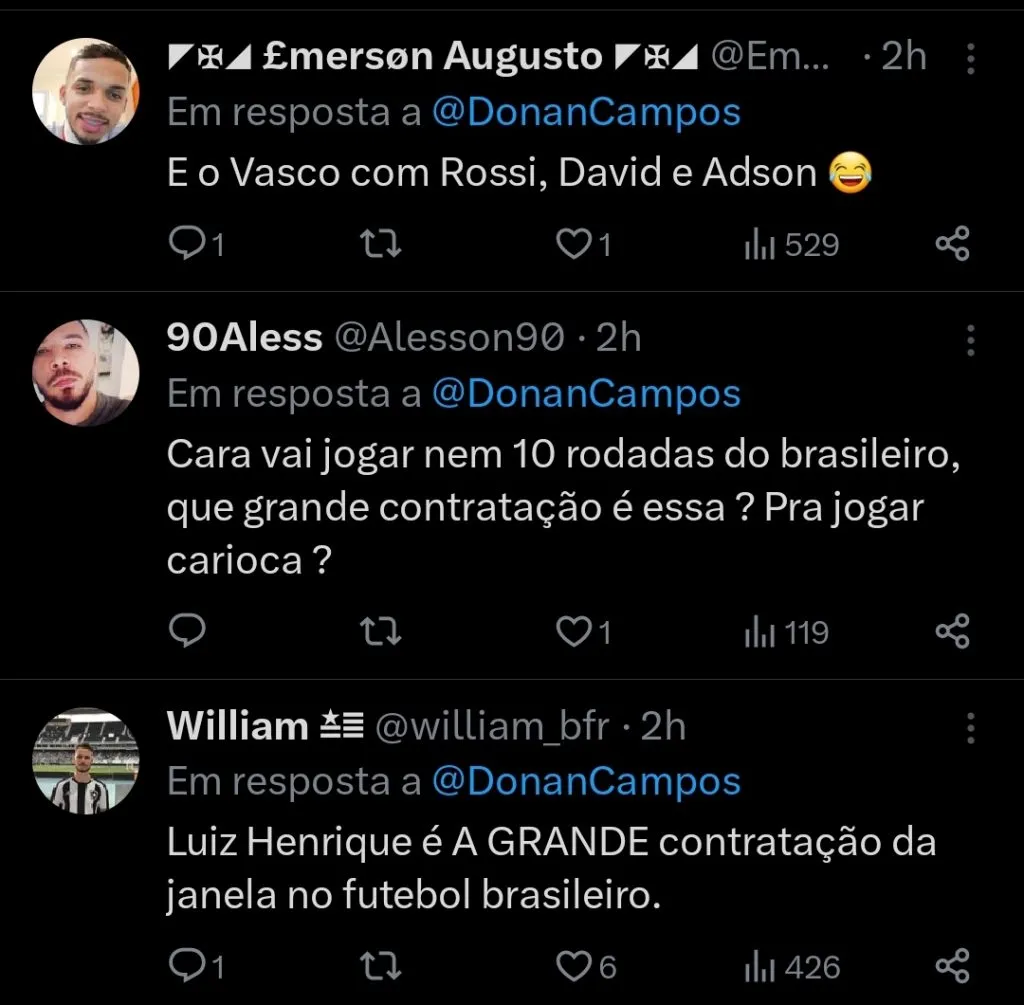Retweet 90Aless's reply
Image resolution: width=1024 pixels, height=1005 pixels.
coord(380,631)
